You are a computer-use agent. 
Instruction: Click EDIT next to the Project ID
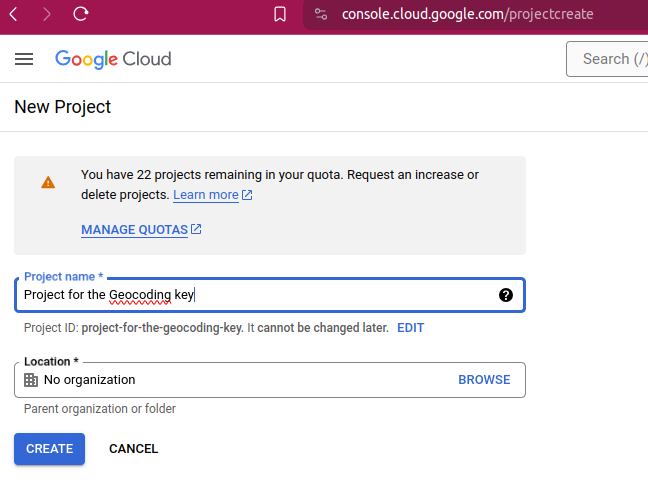pos(410,328)
